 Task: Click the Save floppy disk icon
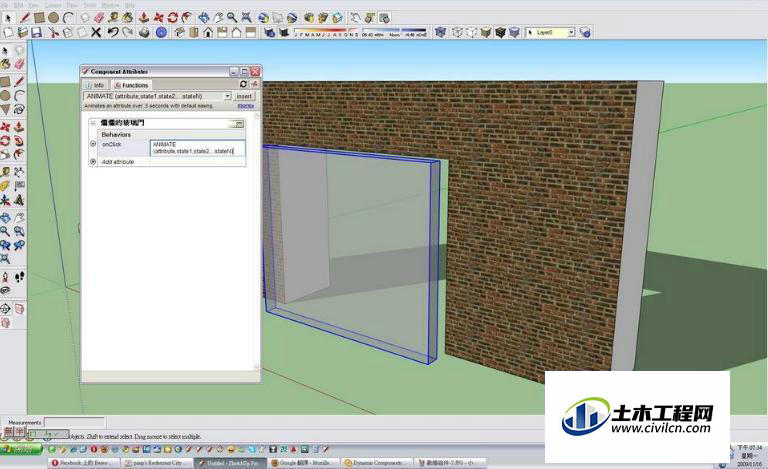pos(36,32)
